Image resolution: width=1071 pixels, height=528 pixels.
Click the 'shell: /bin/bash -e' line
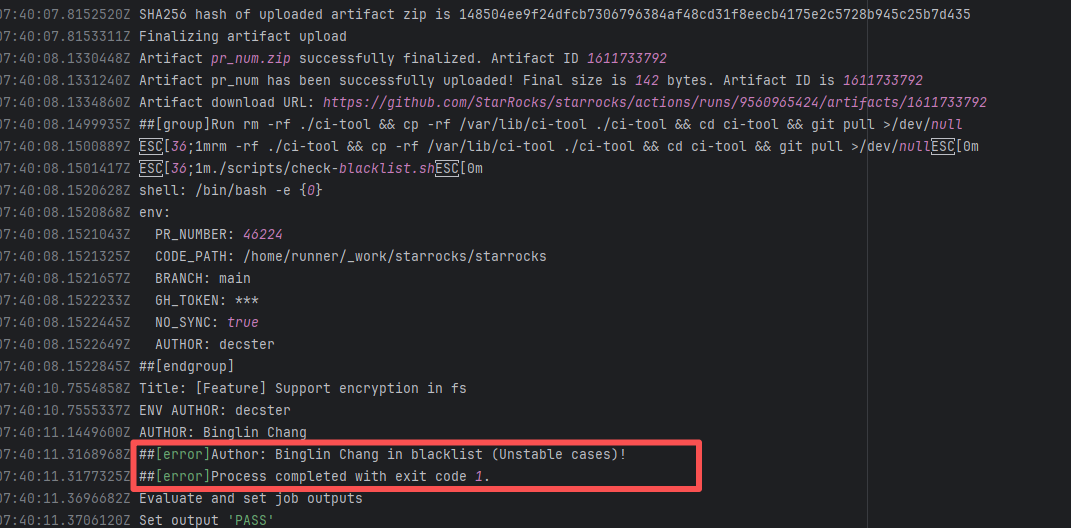[230, 190]
